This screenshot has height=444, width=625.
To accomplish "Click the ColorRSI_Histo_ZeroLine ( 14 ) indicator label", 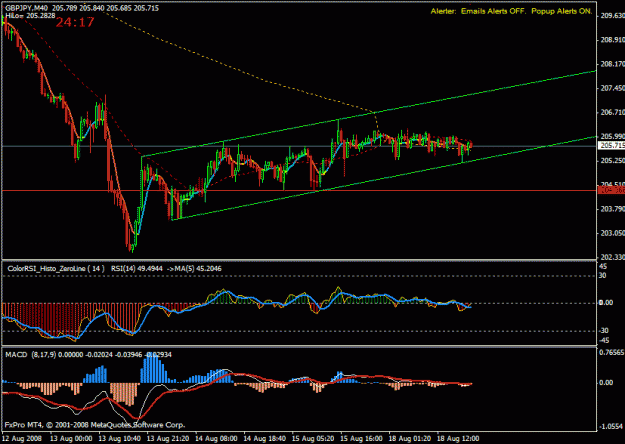I will 56,269.
